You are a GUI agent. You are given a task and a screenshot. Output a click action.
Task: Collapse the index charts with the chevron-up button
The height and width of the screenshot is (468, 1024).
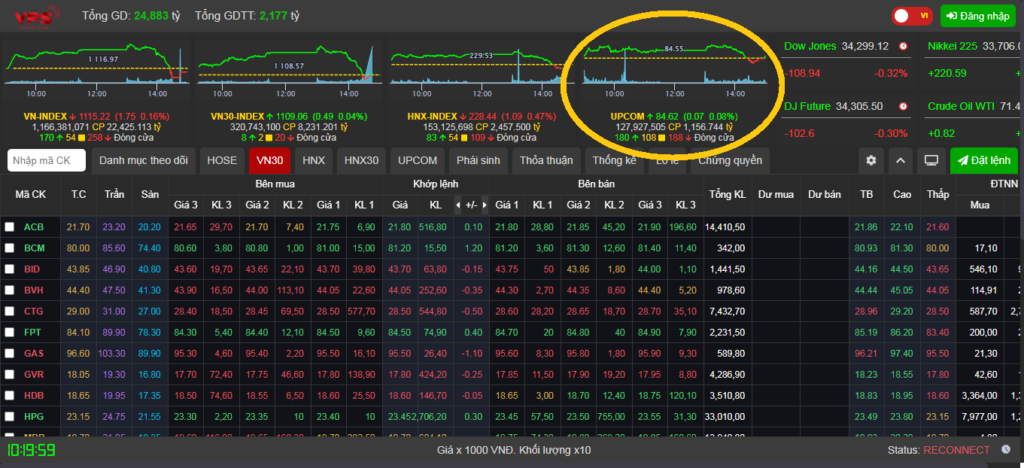[x=900, y=161]
